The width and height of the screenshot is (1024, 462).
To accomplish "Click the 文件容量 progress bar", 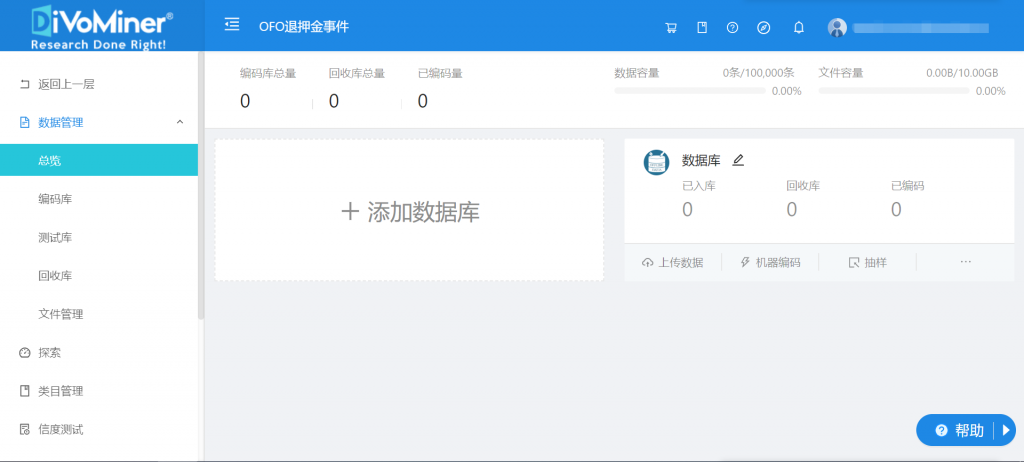I will pos(894,91).
